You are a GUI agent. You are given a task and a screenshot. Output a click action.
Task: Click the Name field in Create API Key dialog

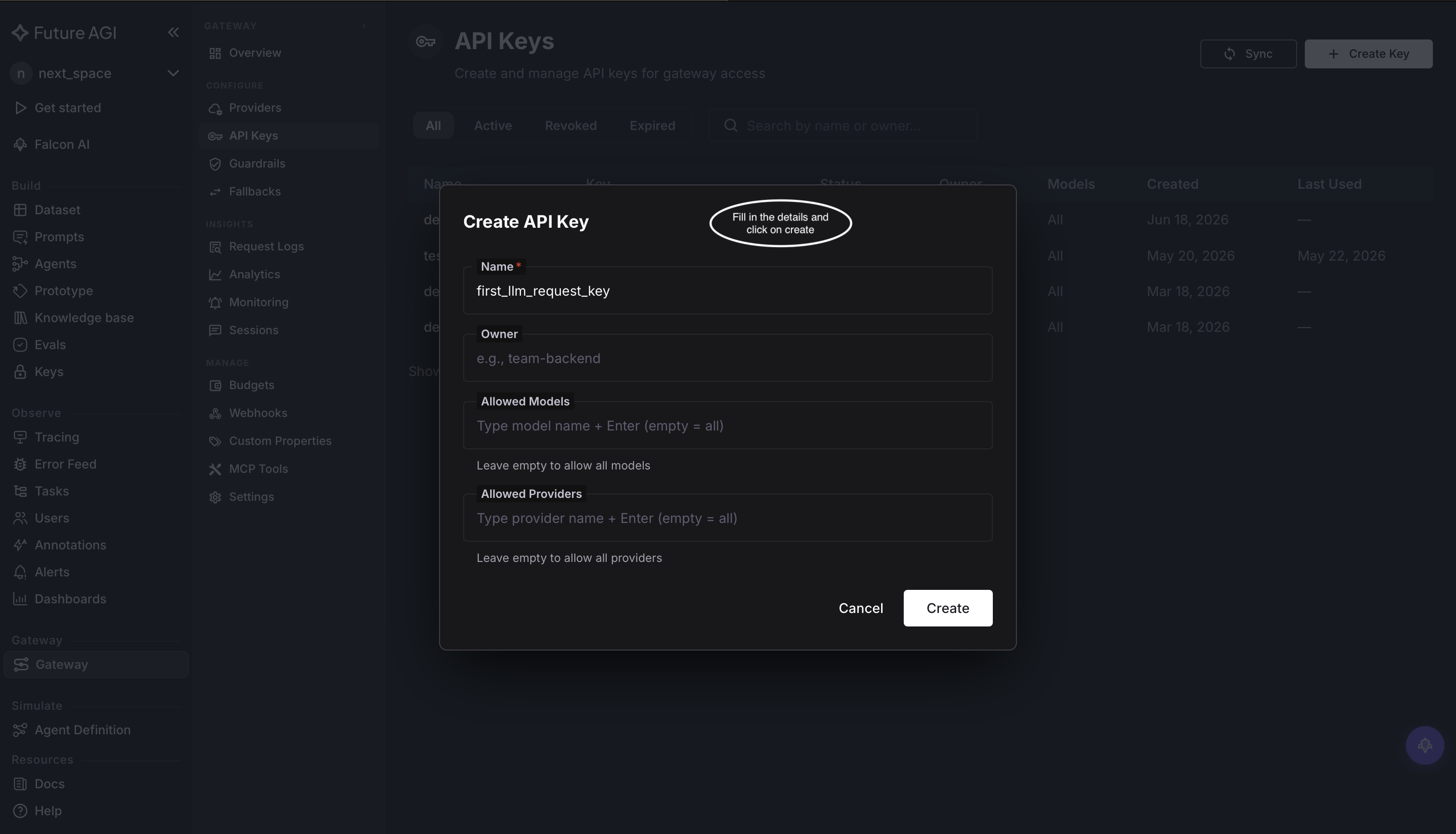[728, 291]
